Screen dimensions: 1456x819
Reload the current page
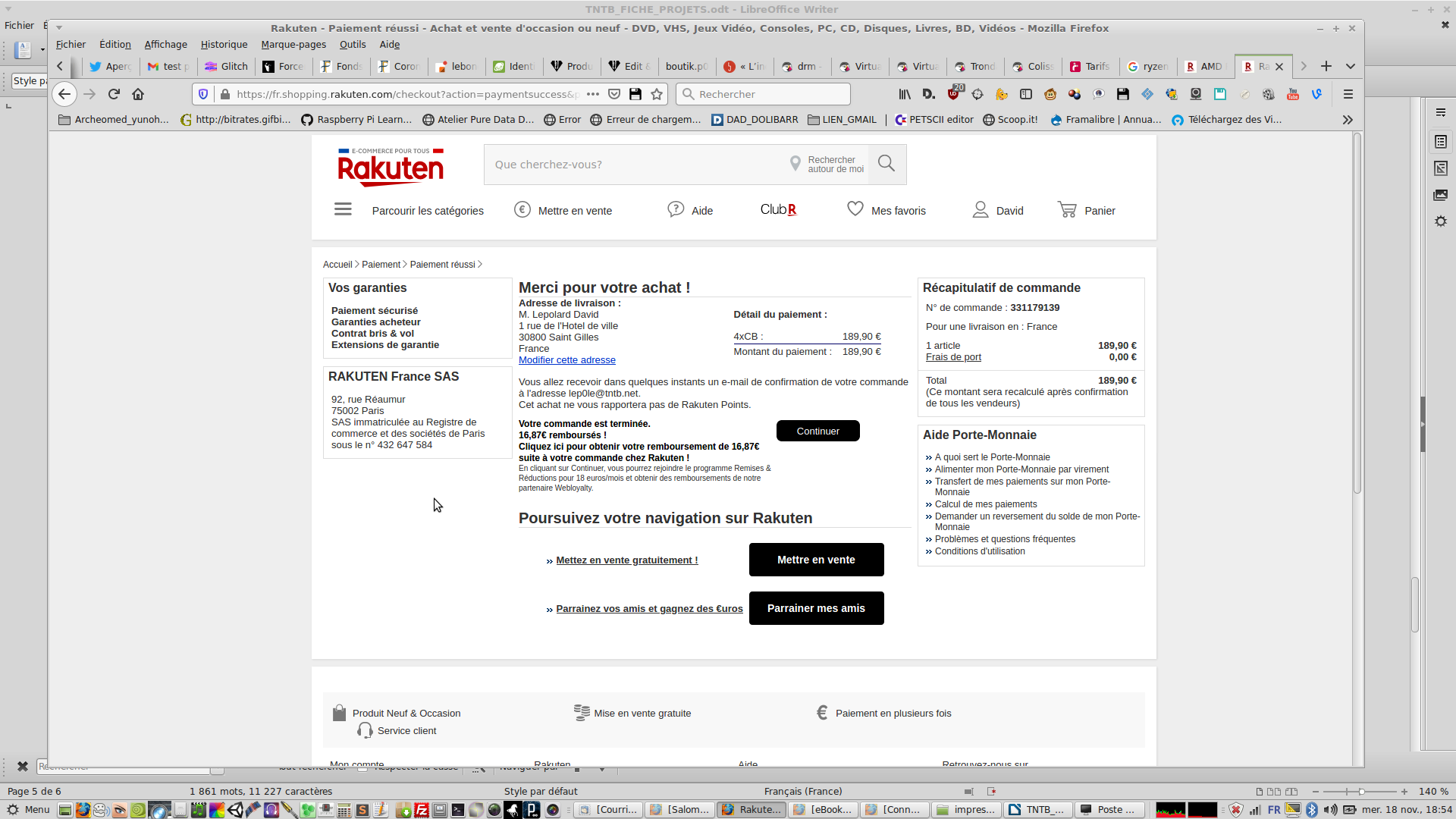[x=114, y=94]
